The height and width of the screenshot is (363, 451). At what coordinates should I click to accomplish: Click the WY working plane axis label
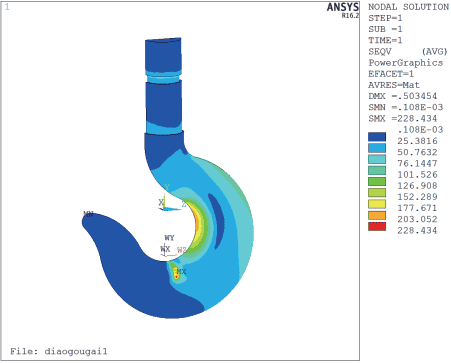click(x=169, y=238)
